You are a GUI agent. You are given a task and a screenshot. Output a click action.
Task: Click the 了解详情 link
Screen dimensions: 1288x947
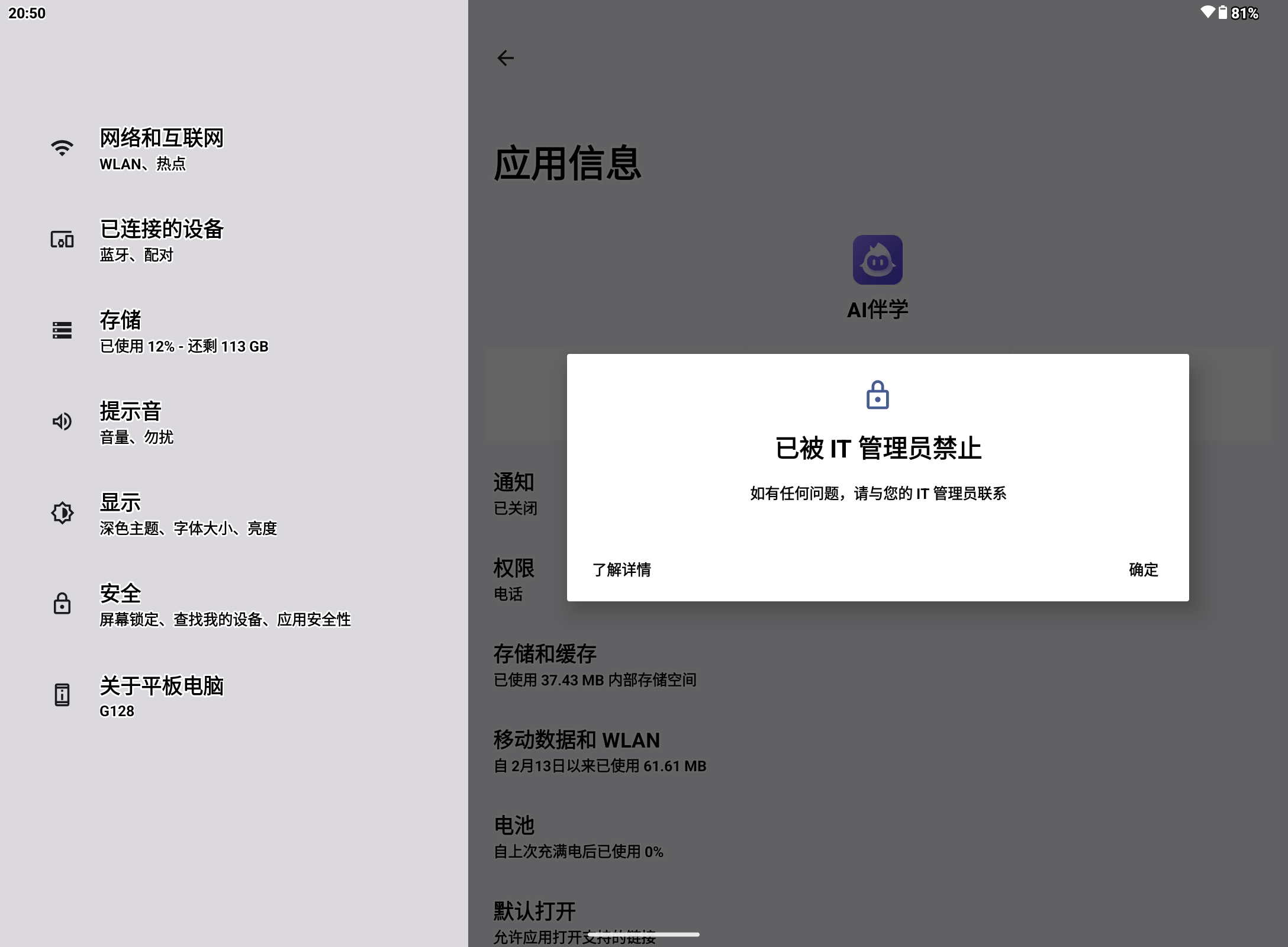622,569
